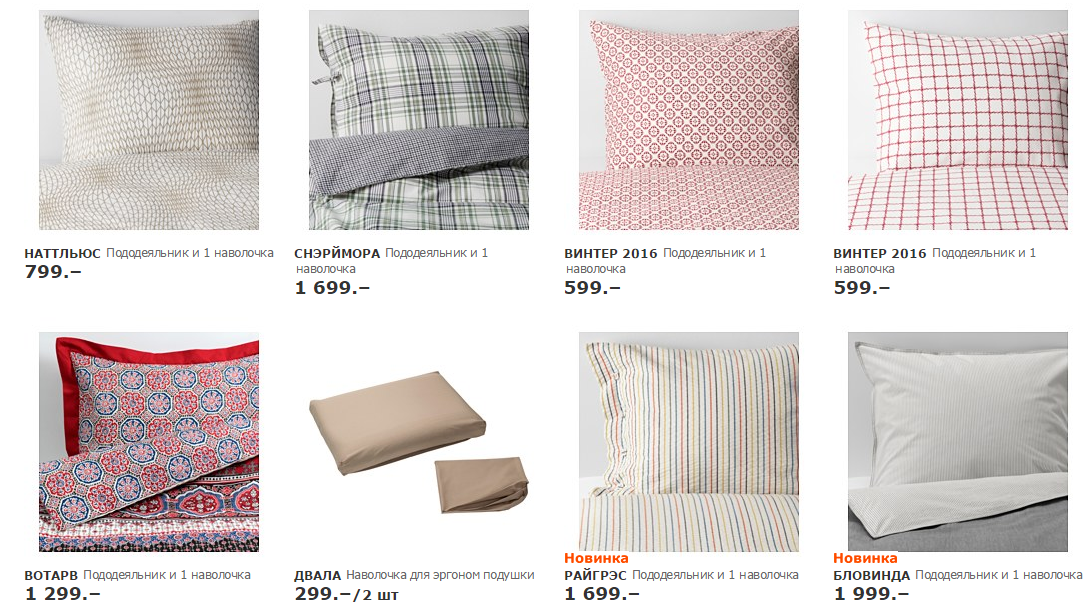
Task: Select the ДВАЛА product name link
Action: 318,576
